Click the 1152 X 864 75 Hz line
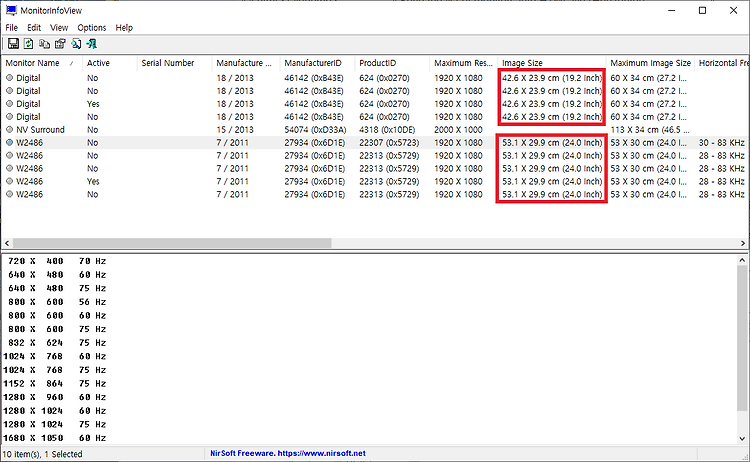Screen dimensions: 750x462 pyautogui.click(x=55, y=384)
